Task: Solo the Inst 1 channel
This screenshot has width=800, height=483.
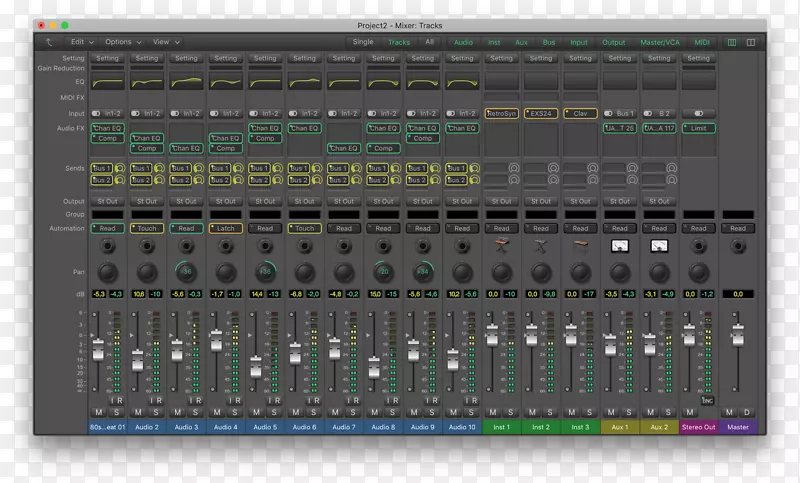Action: pyautogui.click(x=510, y=412)
